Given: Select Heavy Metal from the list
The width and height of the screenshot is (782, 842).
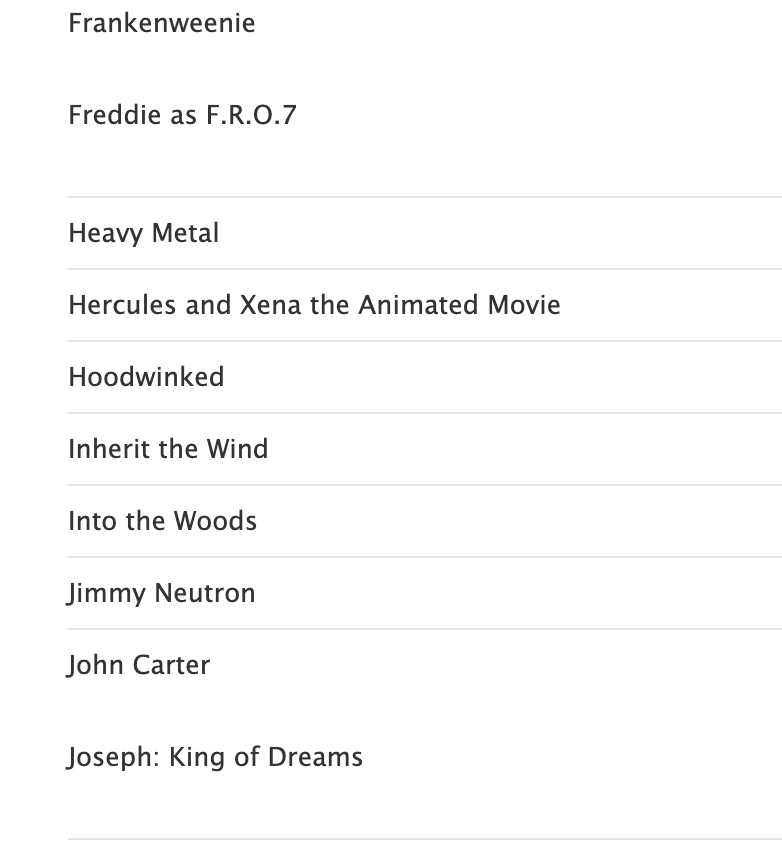Looking at the screenshot, I should coord(144,233).
